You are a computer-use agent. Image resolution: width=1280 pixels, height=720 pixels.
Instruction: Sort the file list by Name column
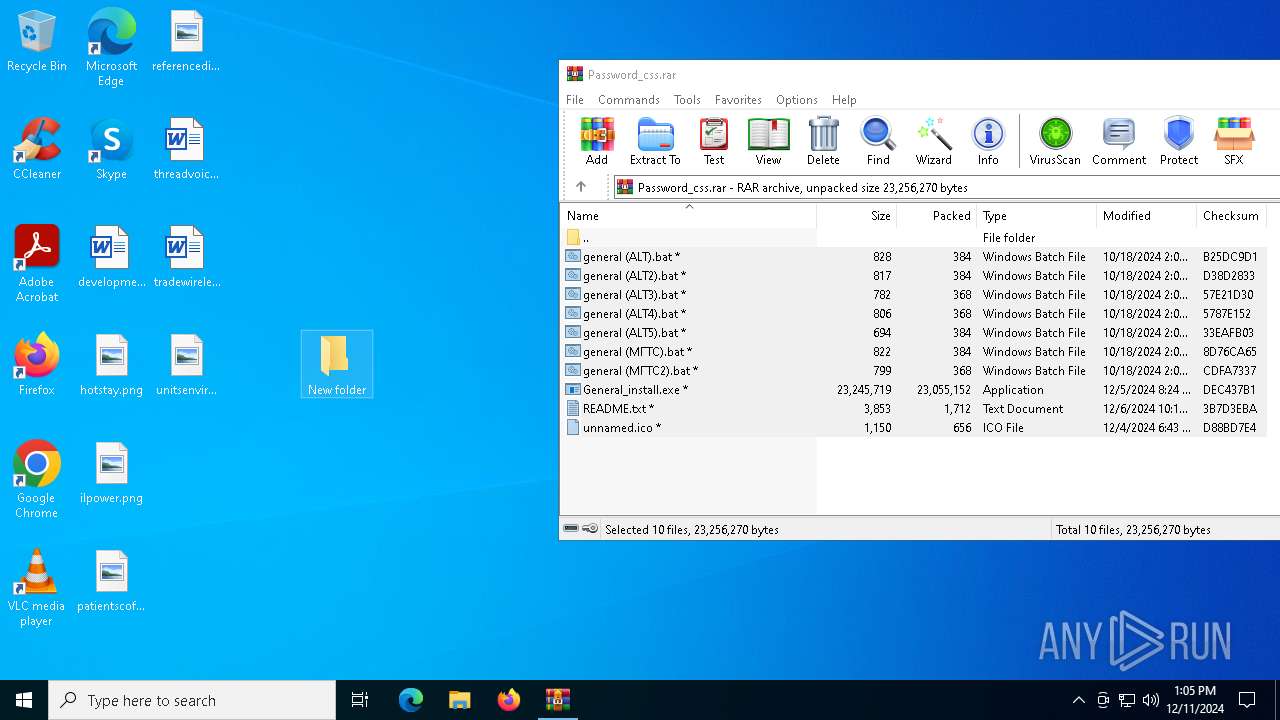(x=688, y=216)
